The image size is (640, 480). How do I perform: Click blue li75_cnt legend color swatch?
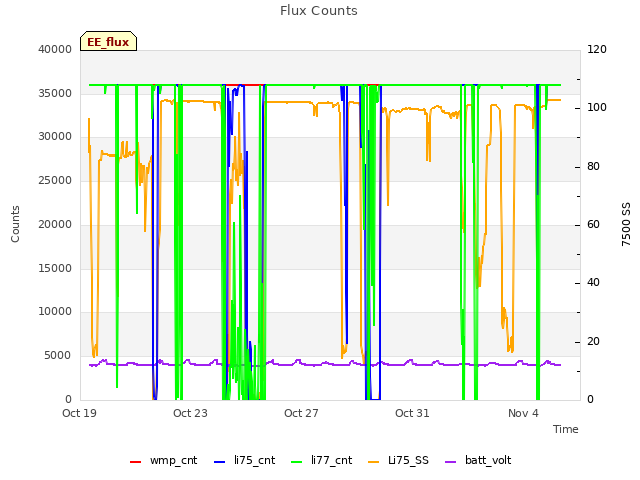pos(220,462)
